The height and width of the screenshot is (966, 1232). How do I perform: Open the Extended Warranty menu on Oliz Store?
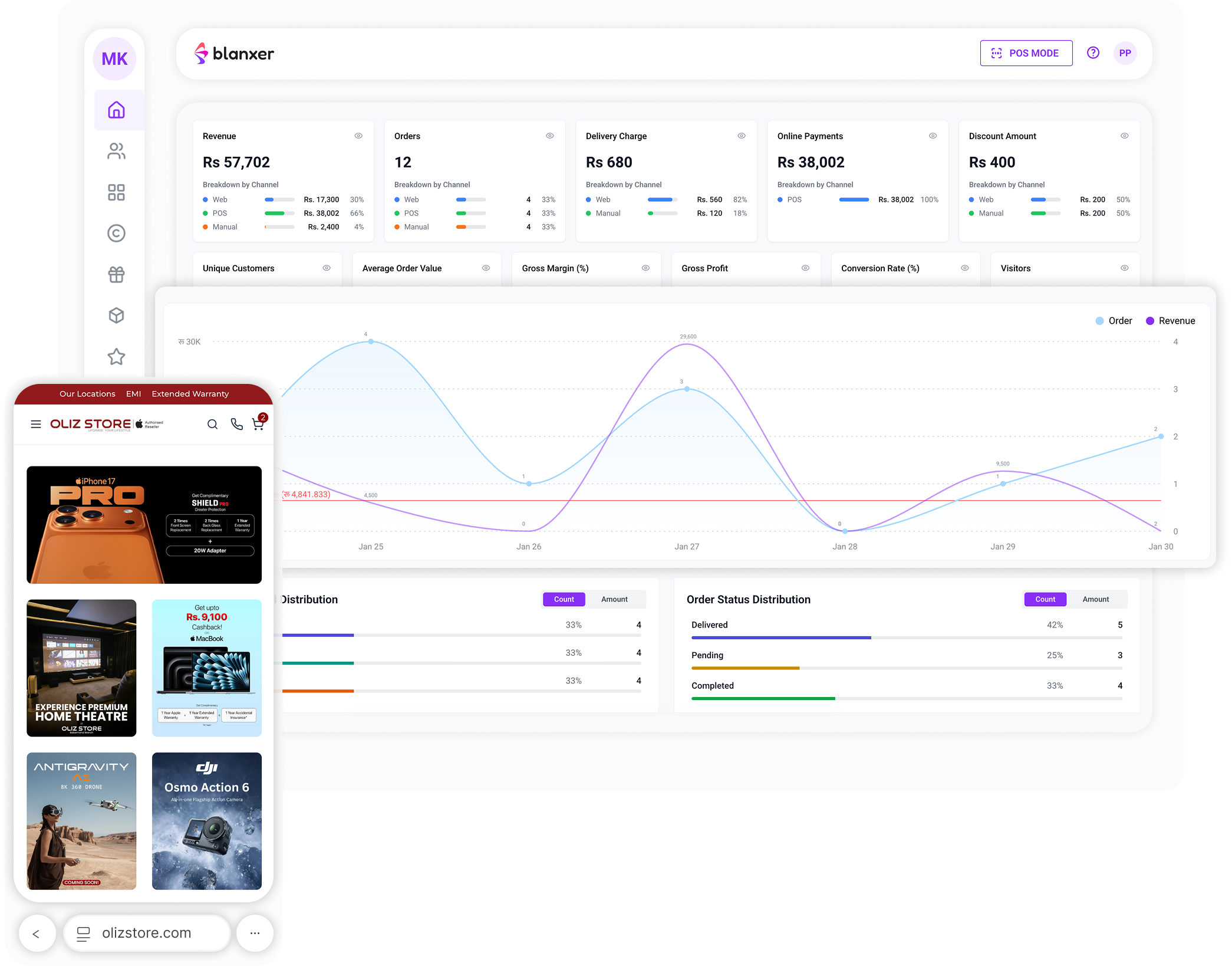(x=190, y=393)
